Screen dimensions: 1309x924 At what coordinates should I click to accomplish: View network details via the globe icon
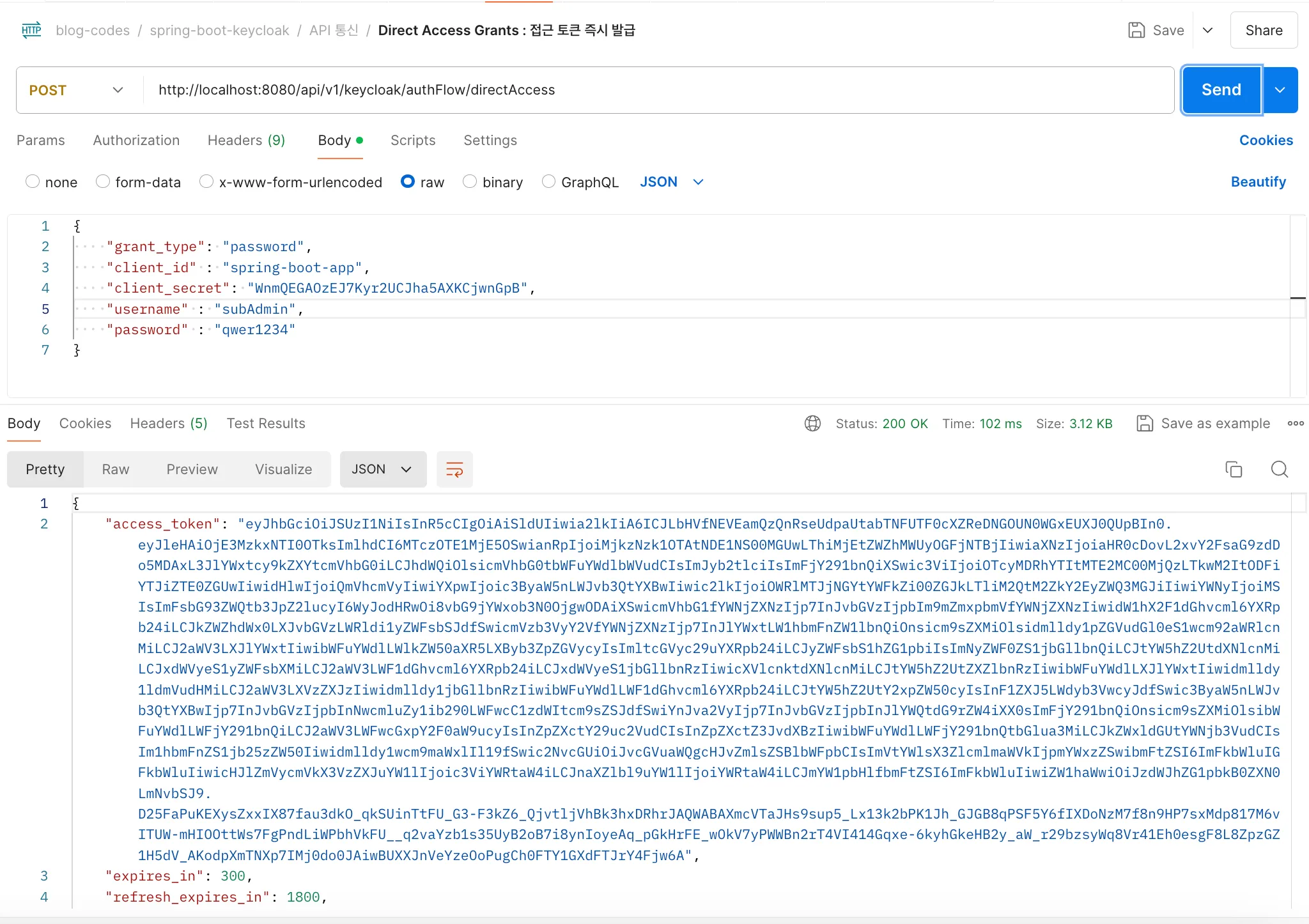click(x=811, y=423)
